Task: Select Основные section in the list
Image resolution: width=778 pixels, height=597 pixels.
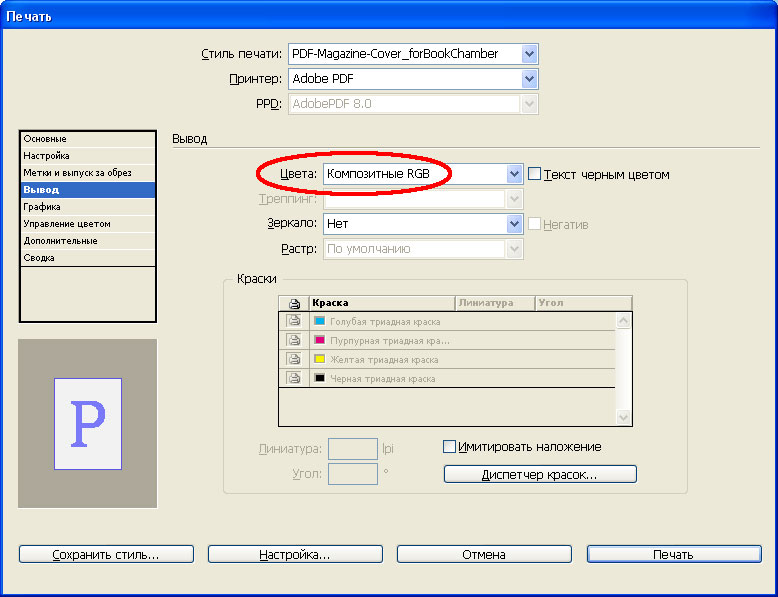Action: pos(88,139)
